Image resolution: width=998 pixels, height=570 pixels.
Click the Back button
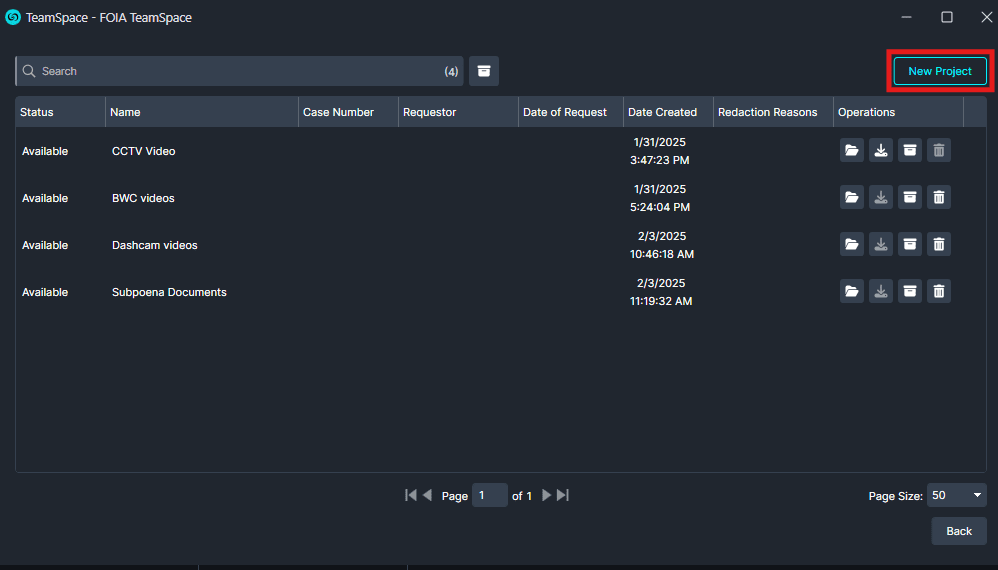pos(959,531)
